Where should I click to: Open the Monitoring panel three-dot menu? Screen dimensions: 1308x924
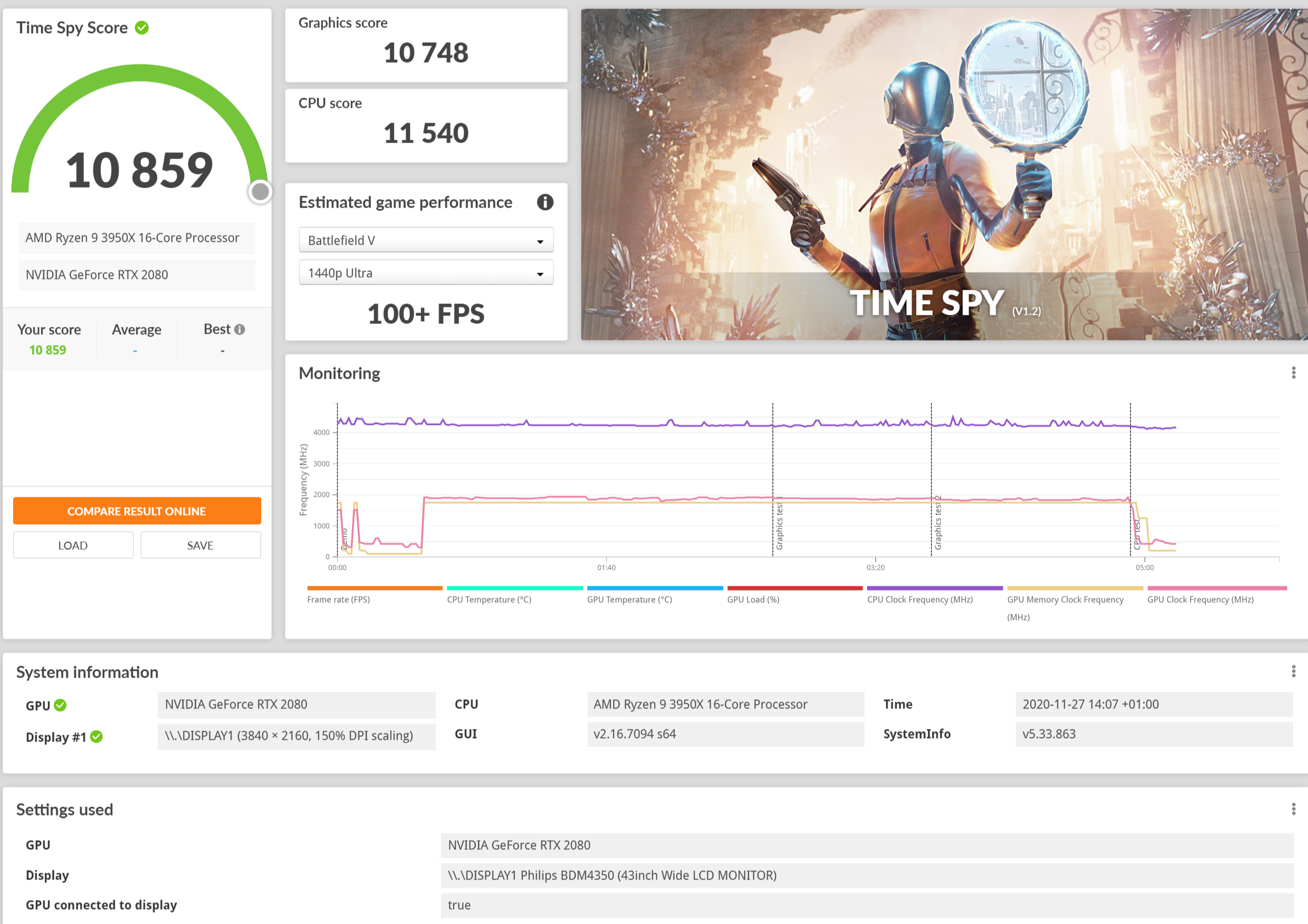click(x=1293, y=372)
